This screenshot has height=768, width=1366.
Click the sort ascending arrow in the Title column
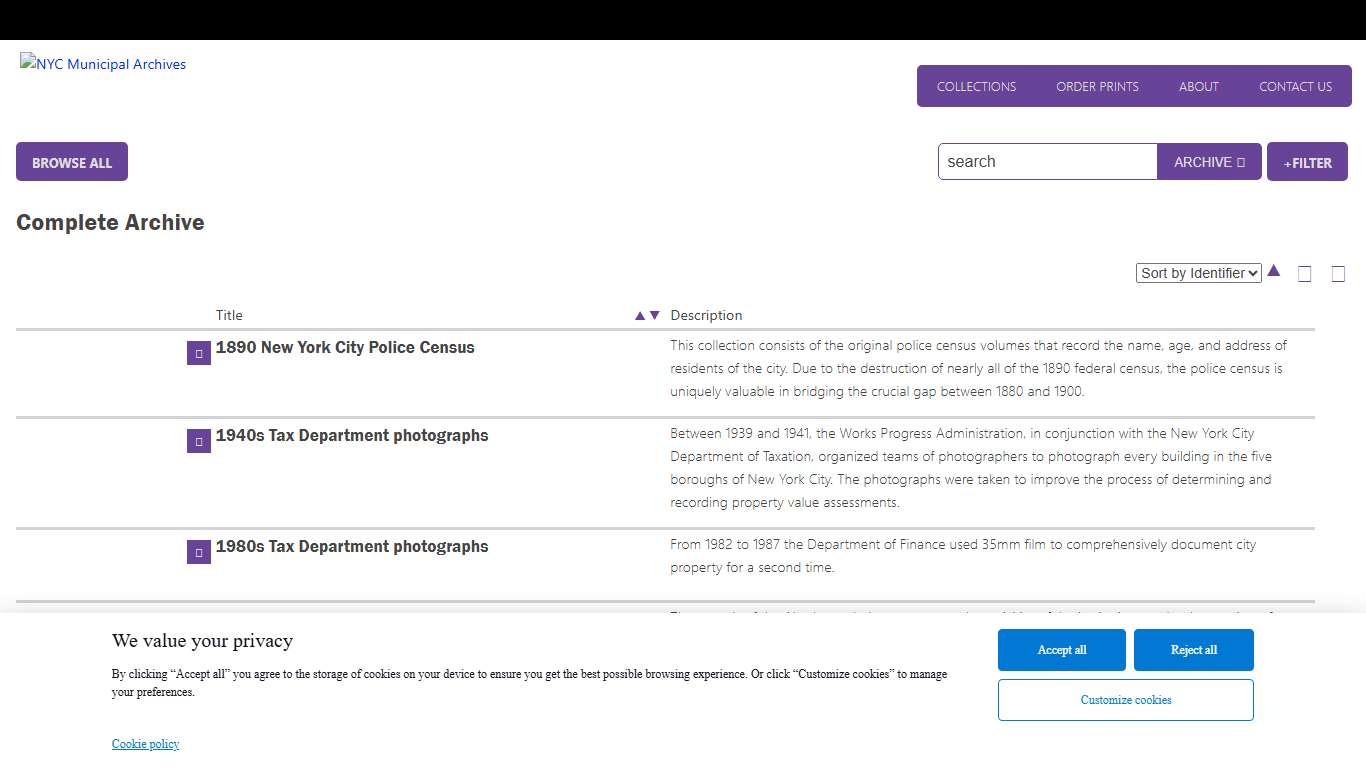click(x=639, y=315)
